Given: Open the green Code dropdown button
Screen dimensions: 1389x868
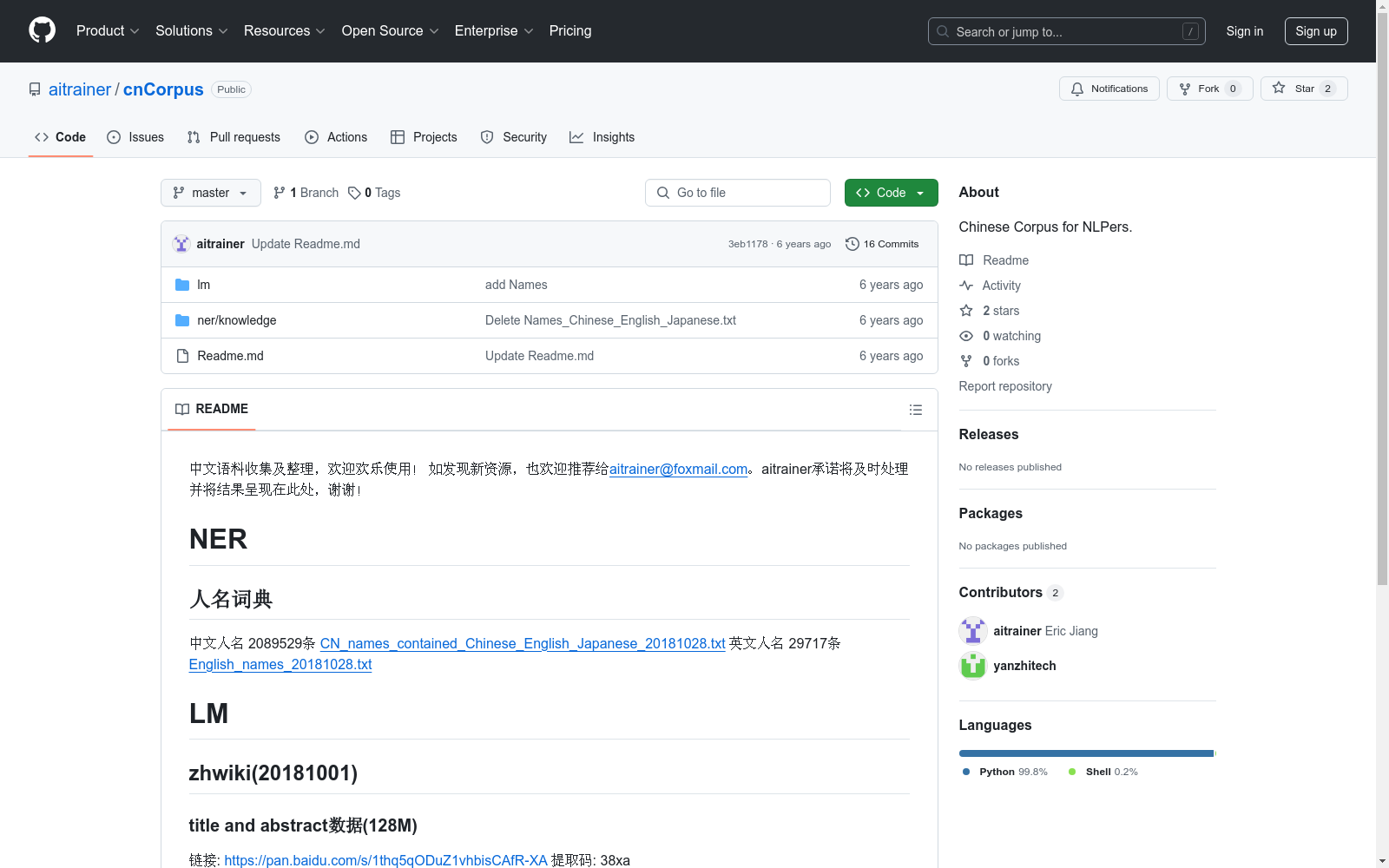Looking at the screenshot, I should (892, 193).
